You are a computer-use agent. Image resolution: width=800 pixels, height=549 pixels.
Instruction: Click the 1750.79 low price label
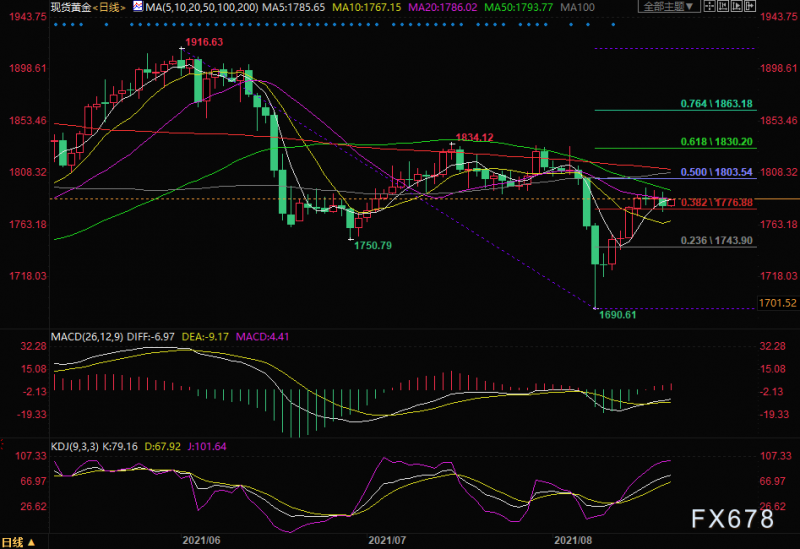pyautogui.click(x=373, y=245)
